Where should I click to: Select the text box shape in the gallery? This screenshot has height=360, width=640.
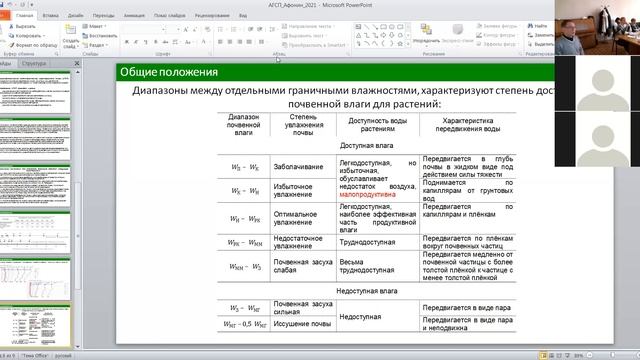point(358,27)
